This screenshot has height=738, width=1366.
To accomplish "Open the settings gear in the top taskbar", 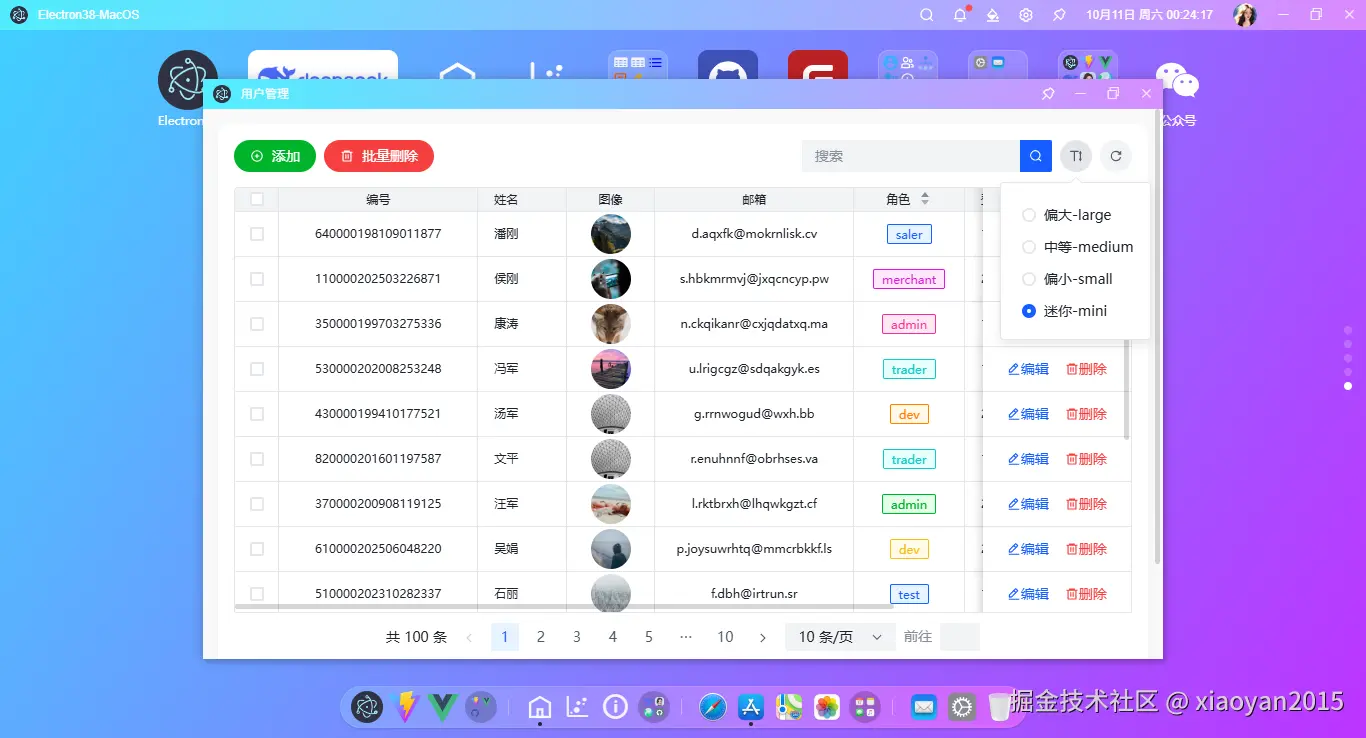I will click(1025, 15).
